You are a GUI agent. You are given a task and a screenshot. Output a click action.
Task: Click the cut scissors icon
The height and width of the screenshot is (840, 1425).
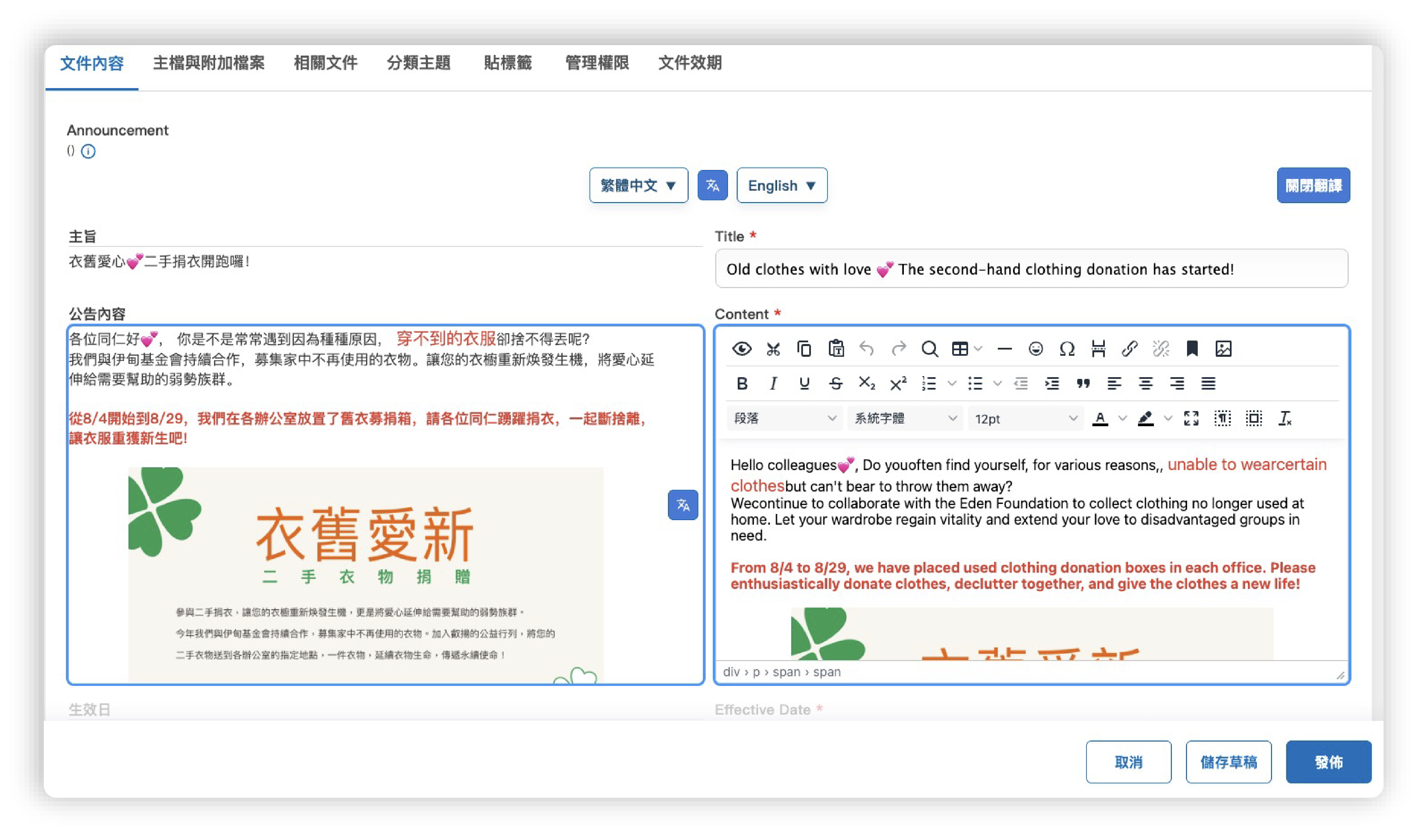tap(773, 349)
